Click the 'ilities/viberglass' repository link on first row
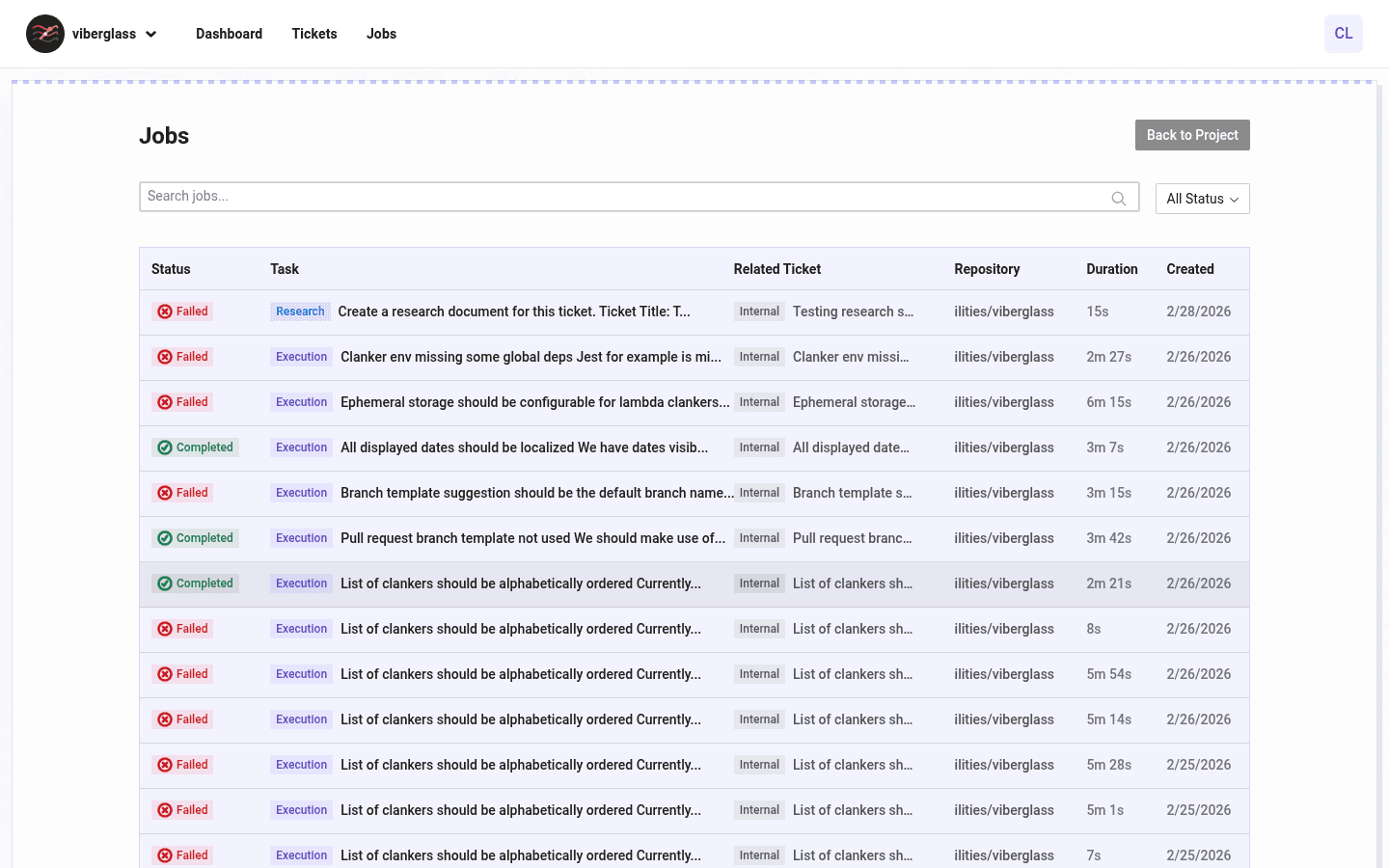Image resolution: width=1389 pixels, height=868 pixels. (x=1004, y=312)
